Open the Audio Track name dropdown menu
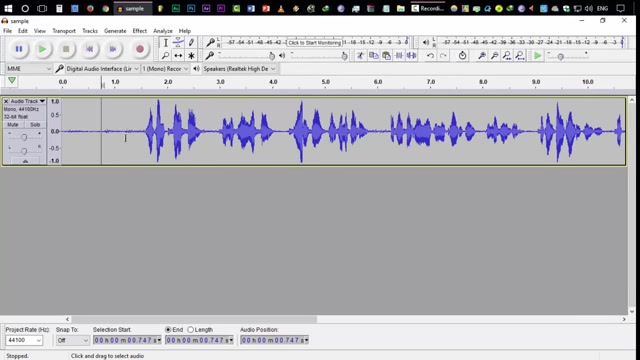Screen dimensions: 640x360 point(28,101)
